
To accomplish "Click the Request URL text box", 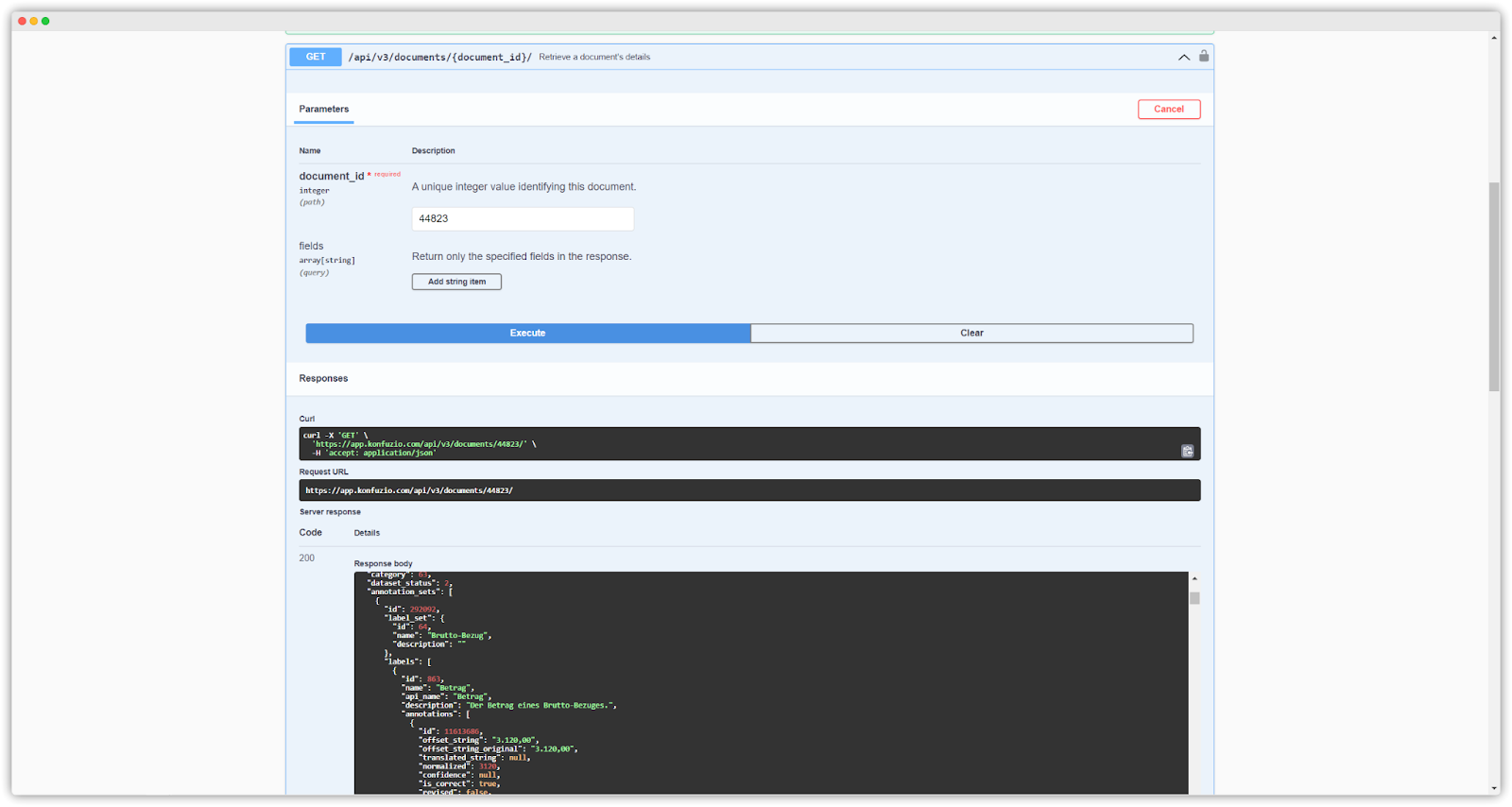I will [x=749, y=490].
